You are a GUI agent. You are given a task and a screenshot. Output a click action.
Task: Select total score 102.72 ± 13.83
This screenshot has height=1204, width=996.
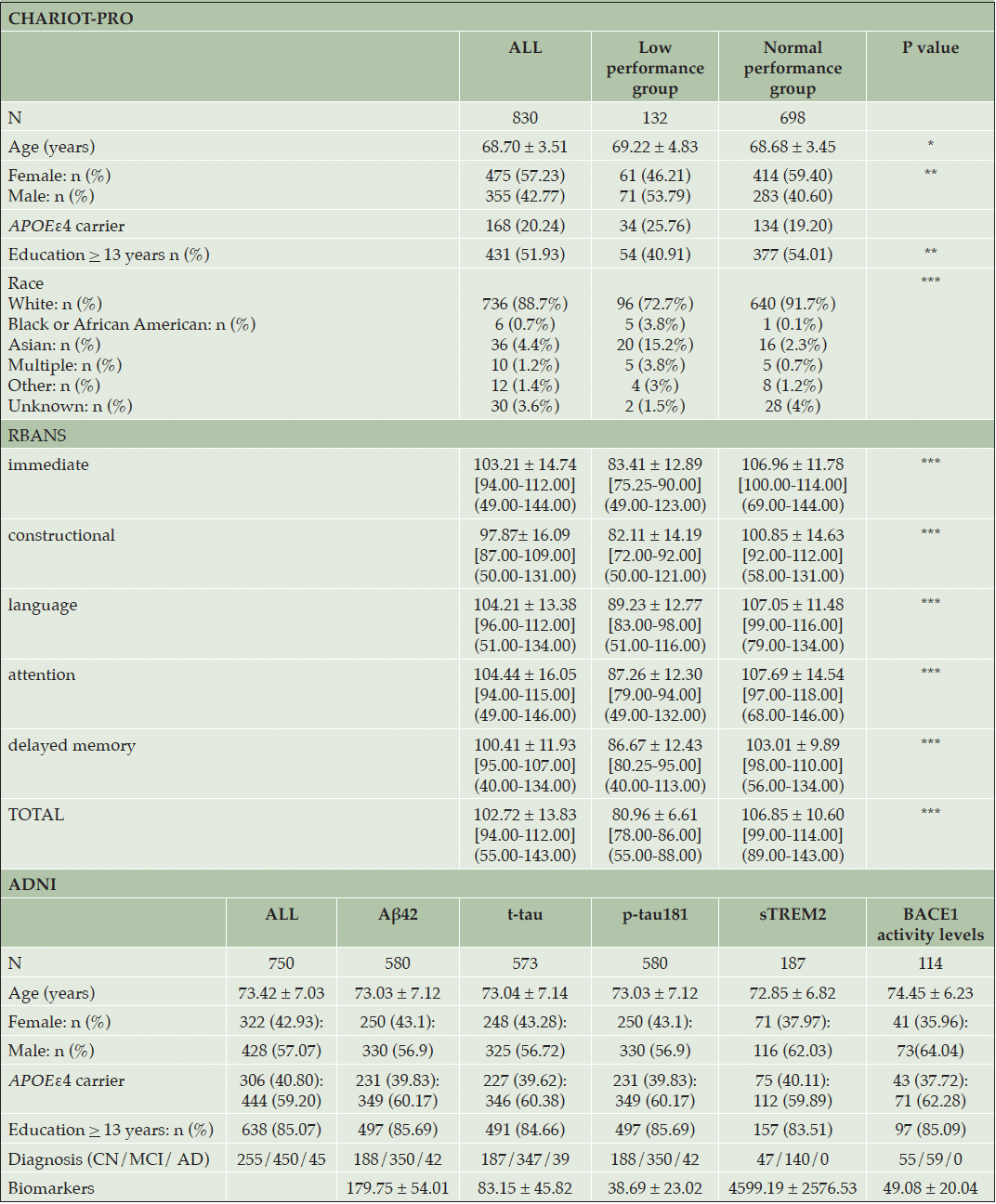(x=525, y=815)
